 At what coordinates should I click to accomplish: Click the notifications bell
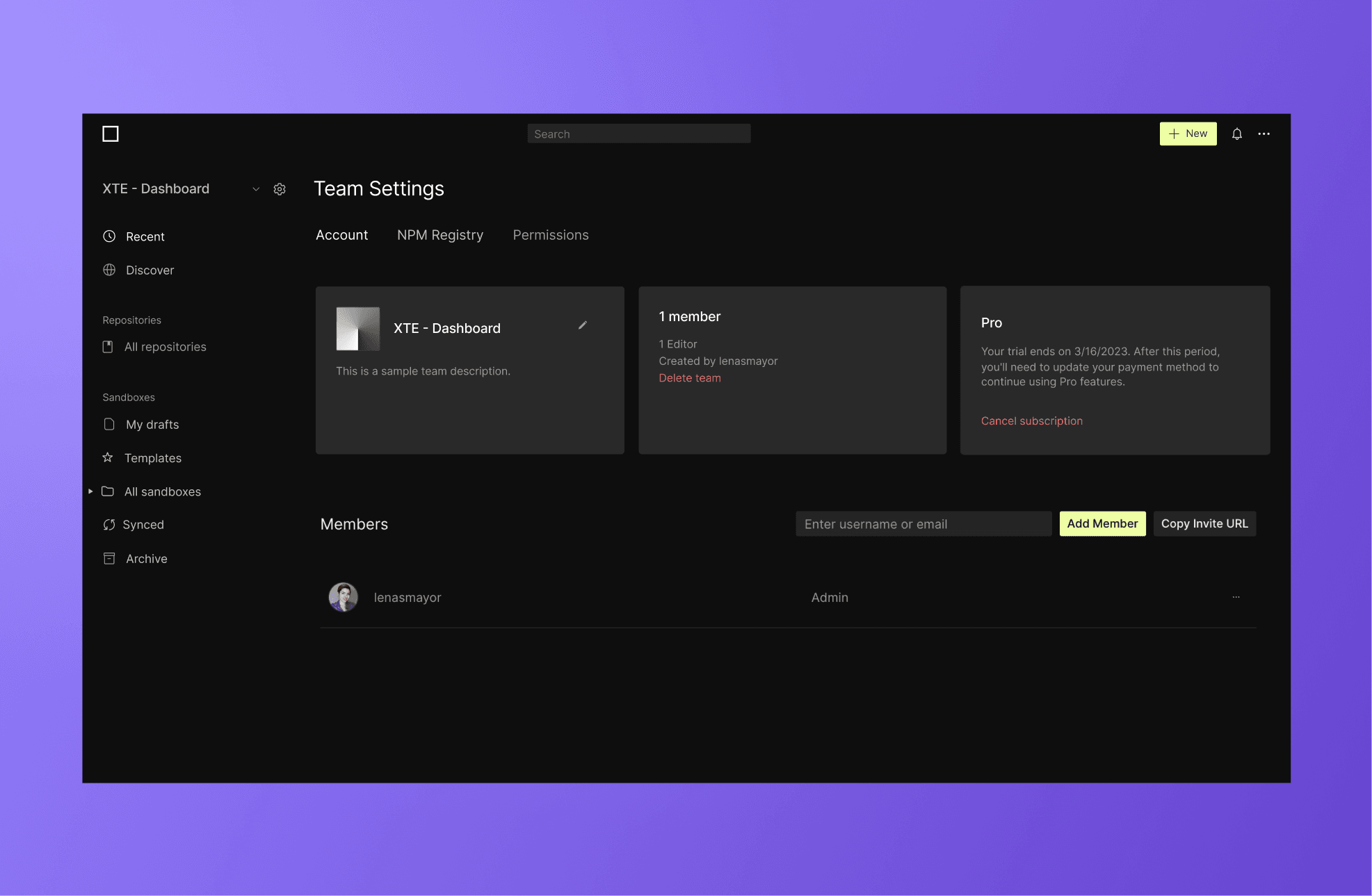[x=1236, y=133]
